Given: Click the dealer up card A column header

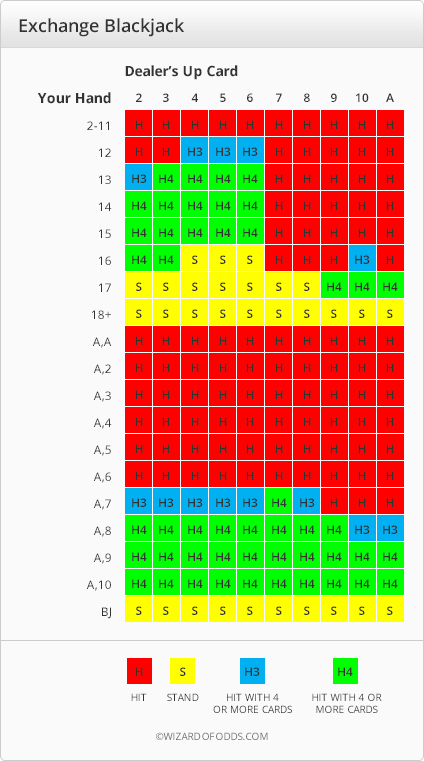Looking at the screenshot, I should (390, 98).
